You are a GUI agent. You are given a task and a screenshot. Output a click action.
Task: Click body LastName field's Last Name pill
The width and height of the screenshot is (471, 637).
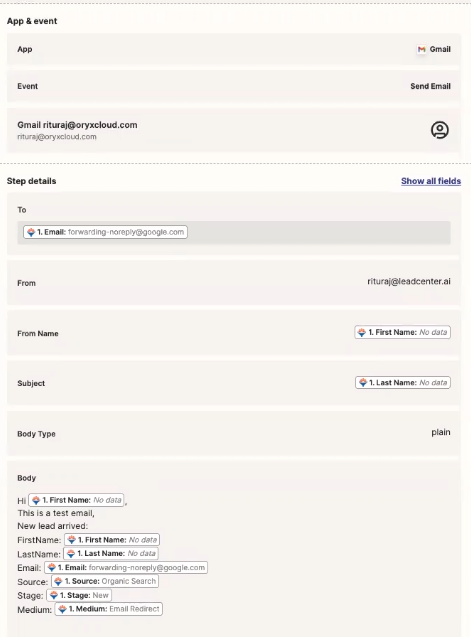click(x=111, y=554)
